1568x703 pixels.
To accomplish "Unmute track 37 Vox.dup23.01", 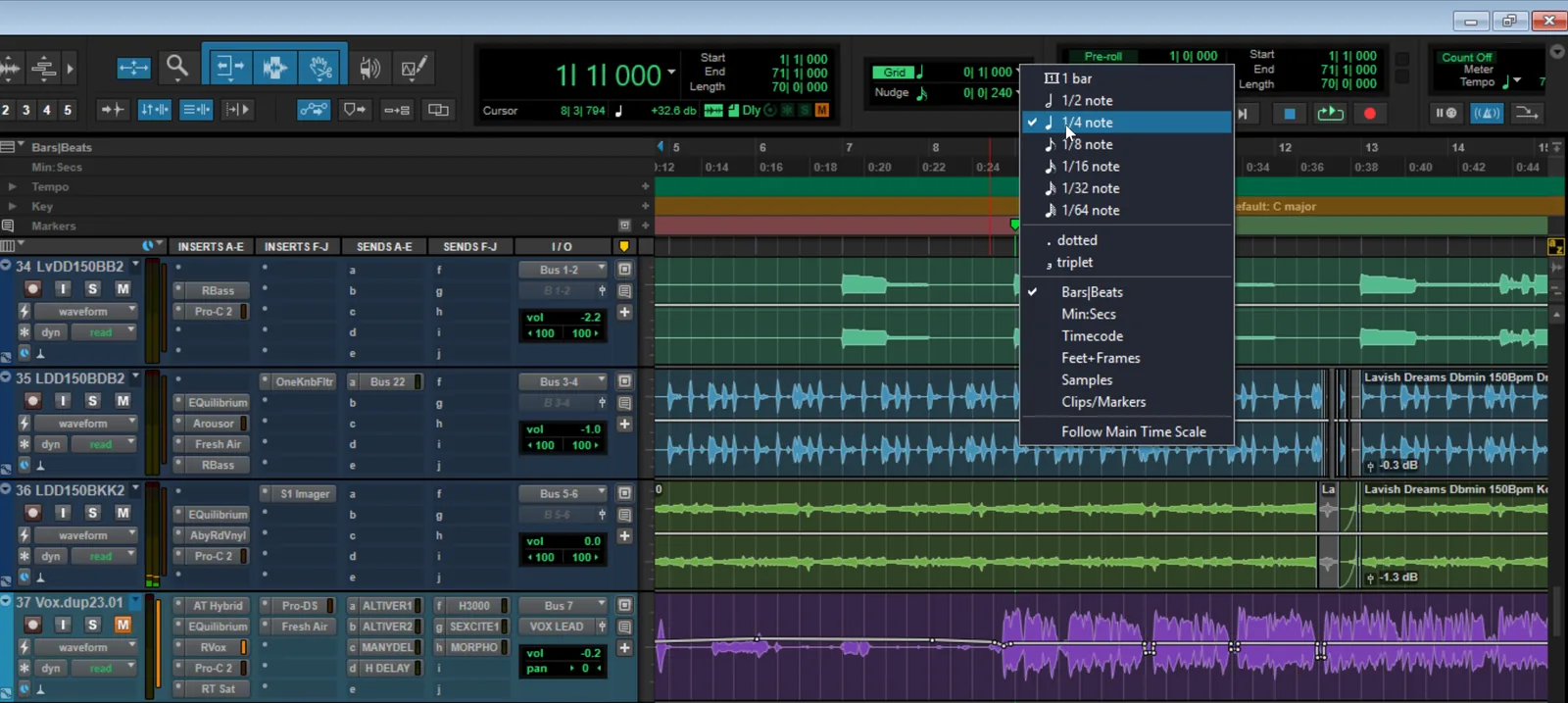I will point(122,625).
